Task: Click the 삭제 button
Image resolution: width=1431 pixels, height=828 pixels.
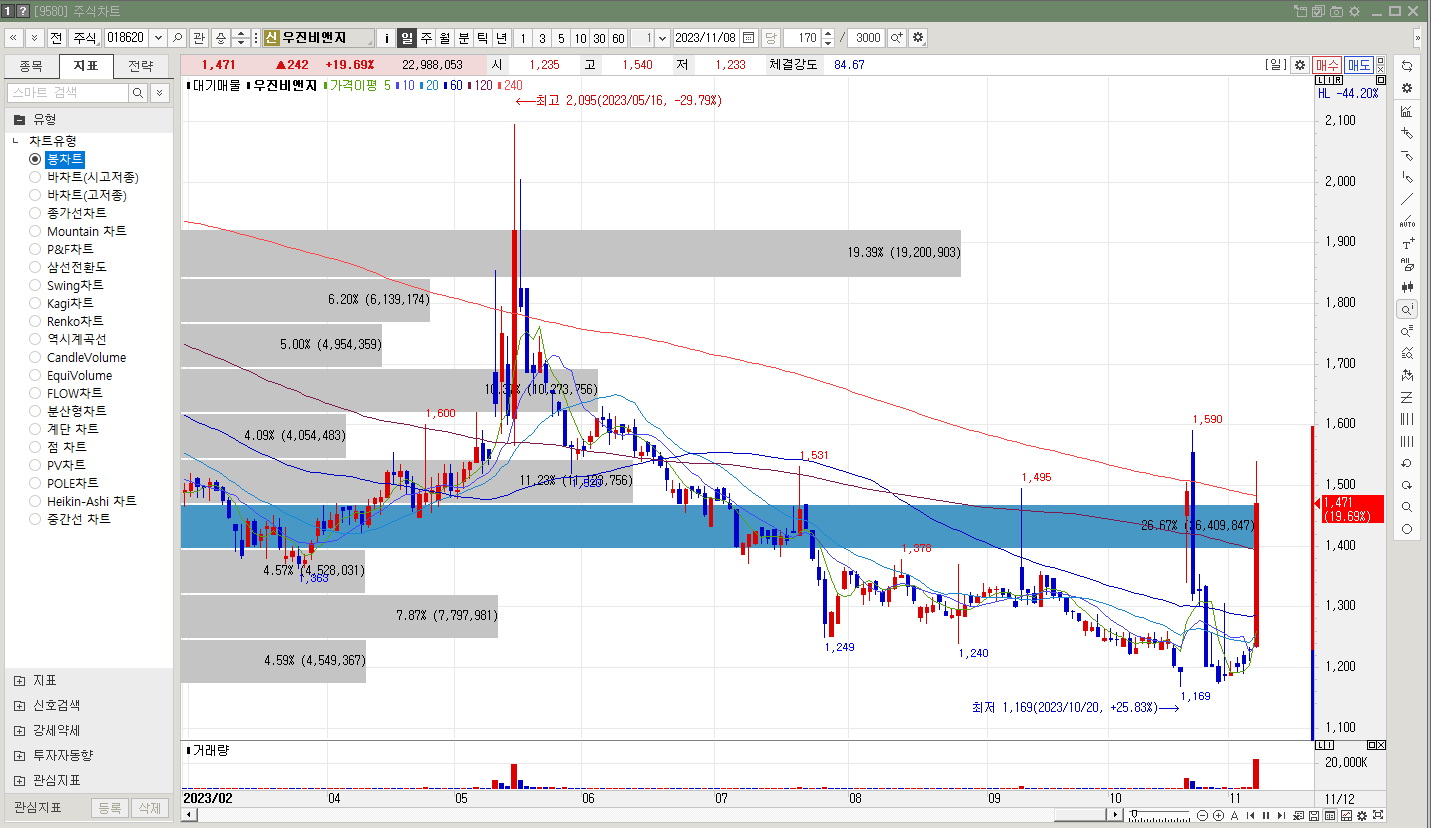Action: coord(148,808)
